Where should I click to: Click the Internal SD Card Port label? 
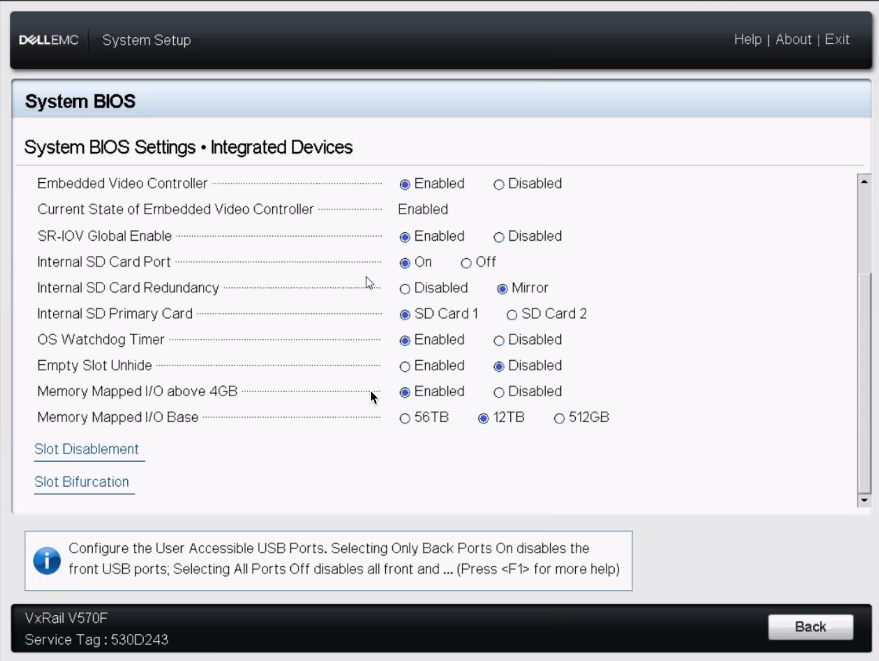coord(104,262)
